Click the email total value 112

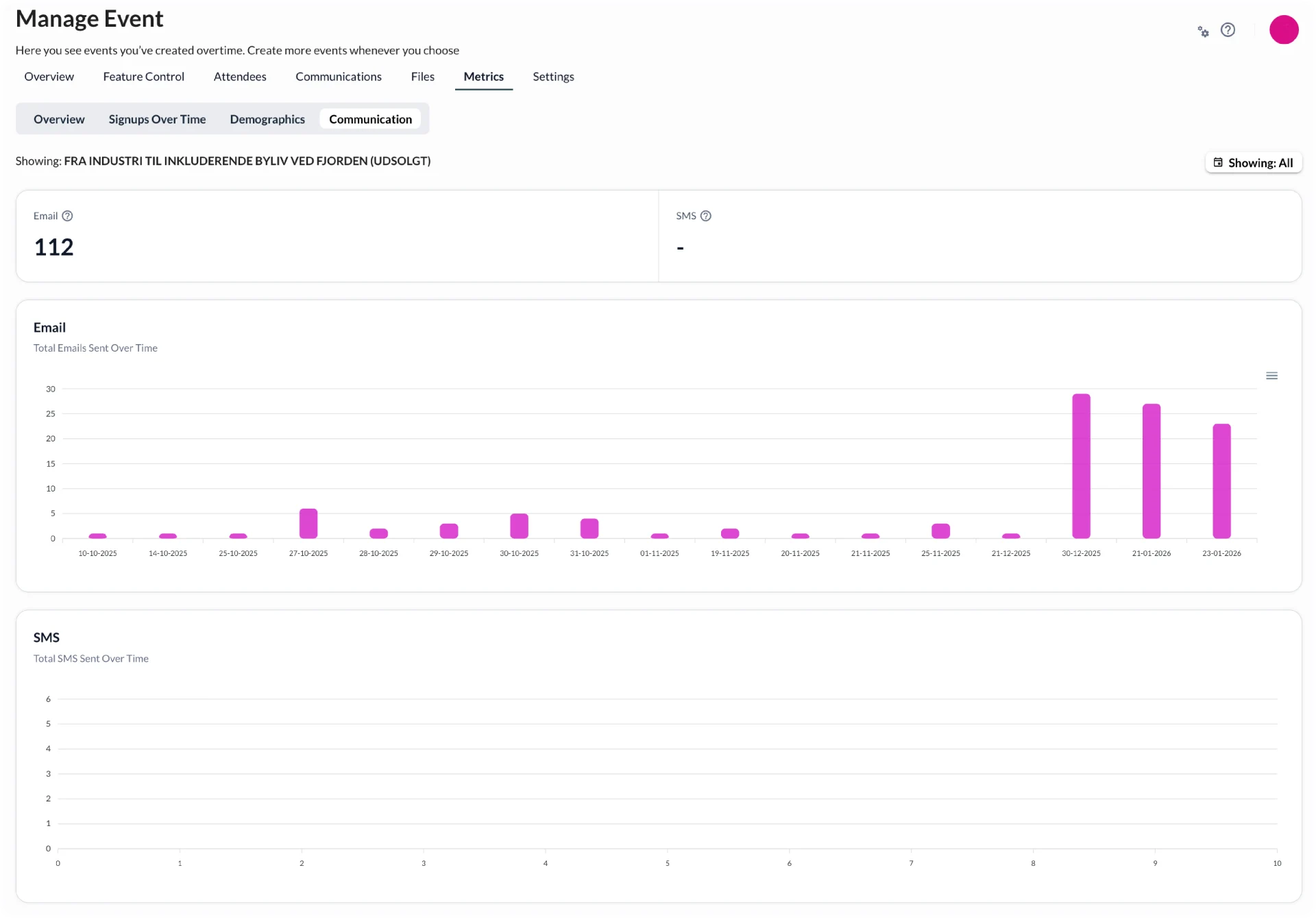53,247
